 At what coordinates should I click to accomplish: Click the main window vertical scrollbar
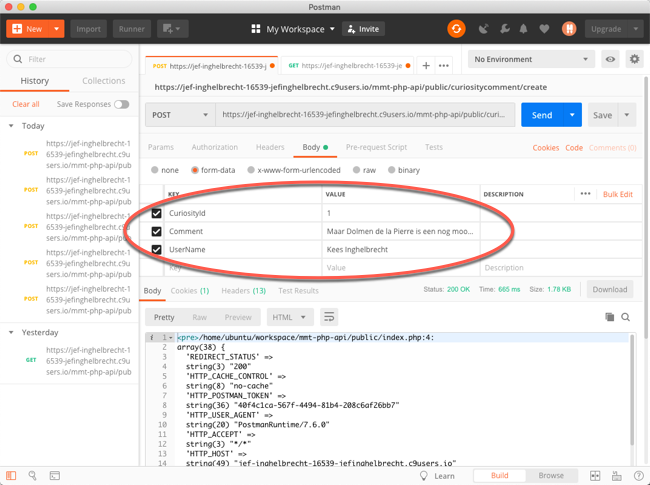pos(646,207)
